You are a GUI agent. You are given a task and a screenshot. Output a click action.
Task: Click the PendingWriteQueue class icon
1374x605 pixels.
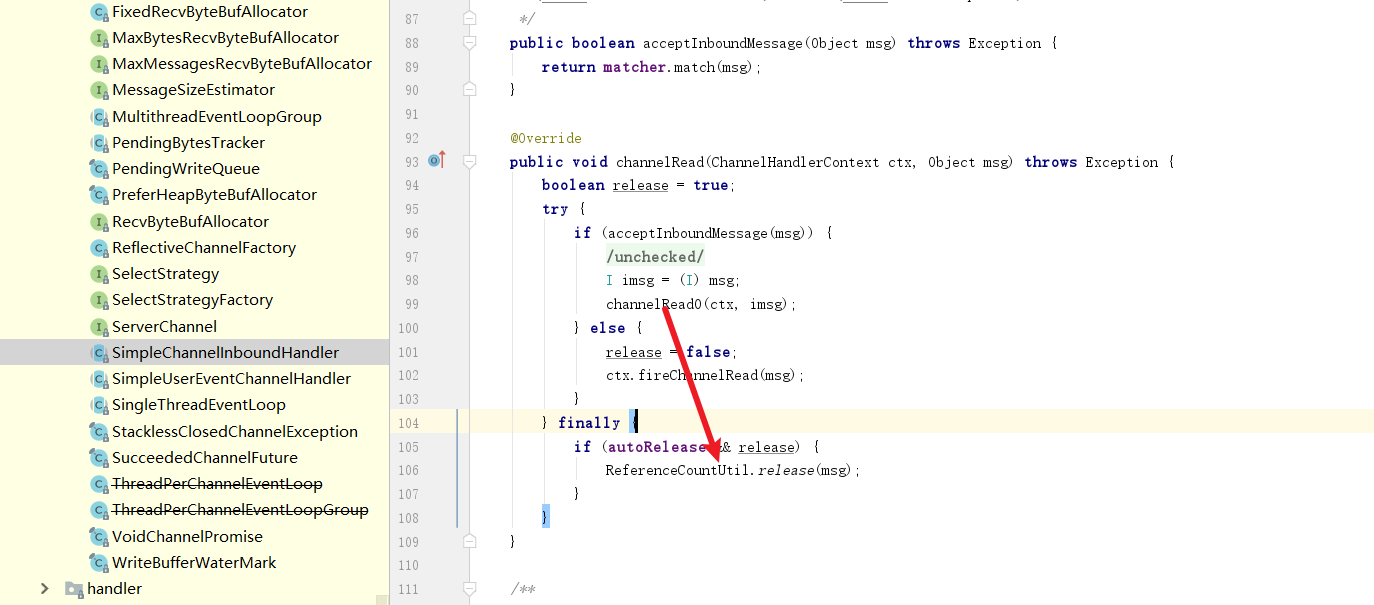click(99, 169)
